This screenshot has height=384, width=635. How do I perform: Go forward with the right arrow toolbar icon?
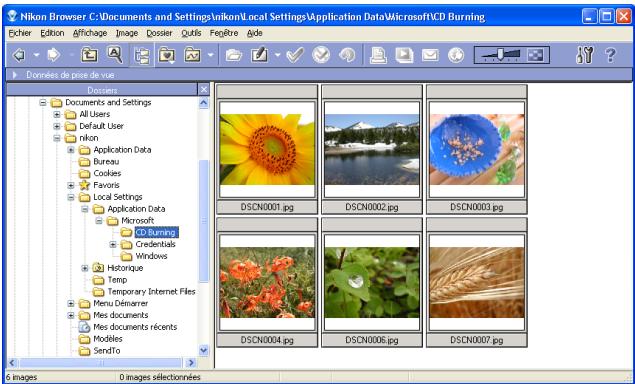pyautogui.click(x=53, y=55)
